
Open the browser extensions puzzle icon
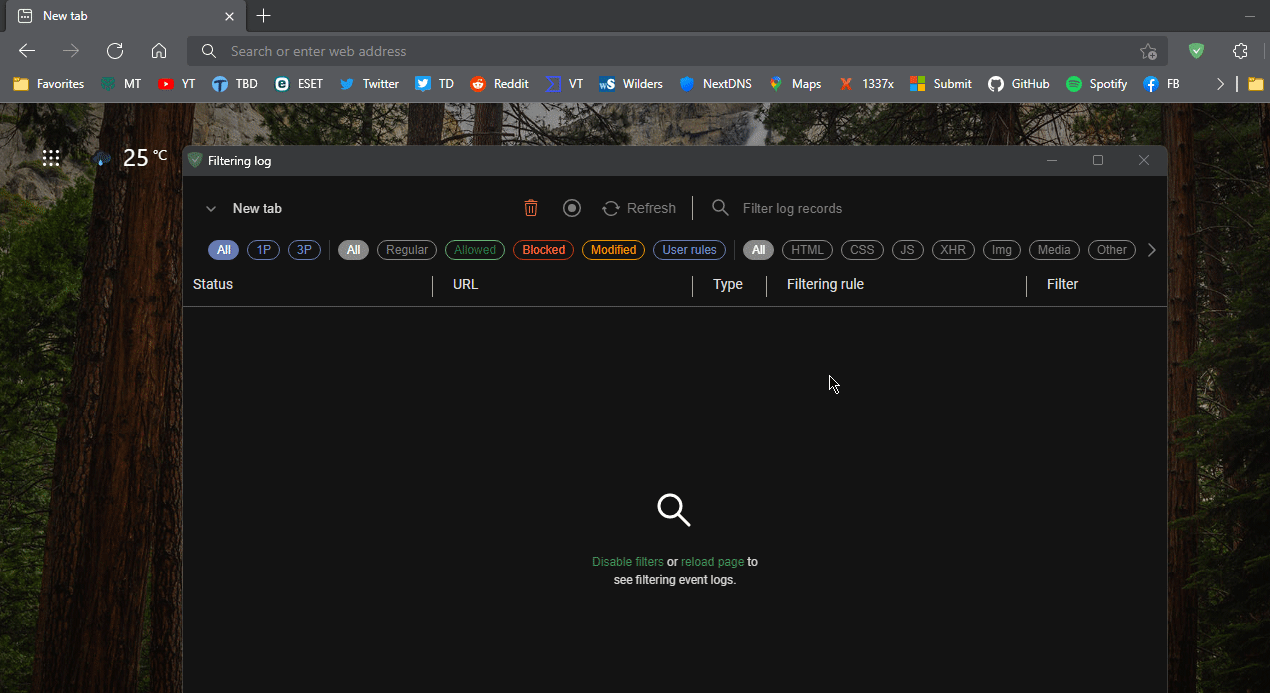[1240, 50]
